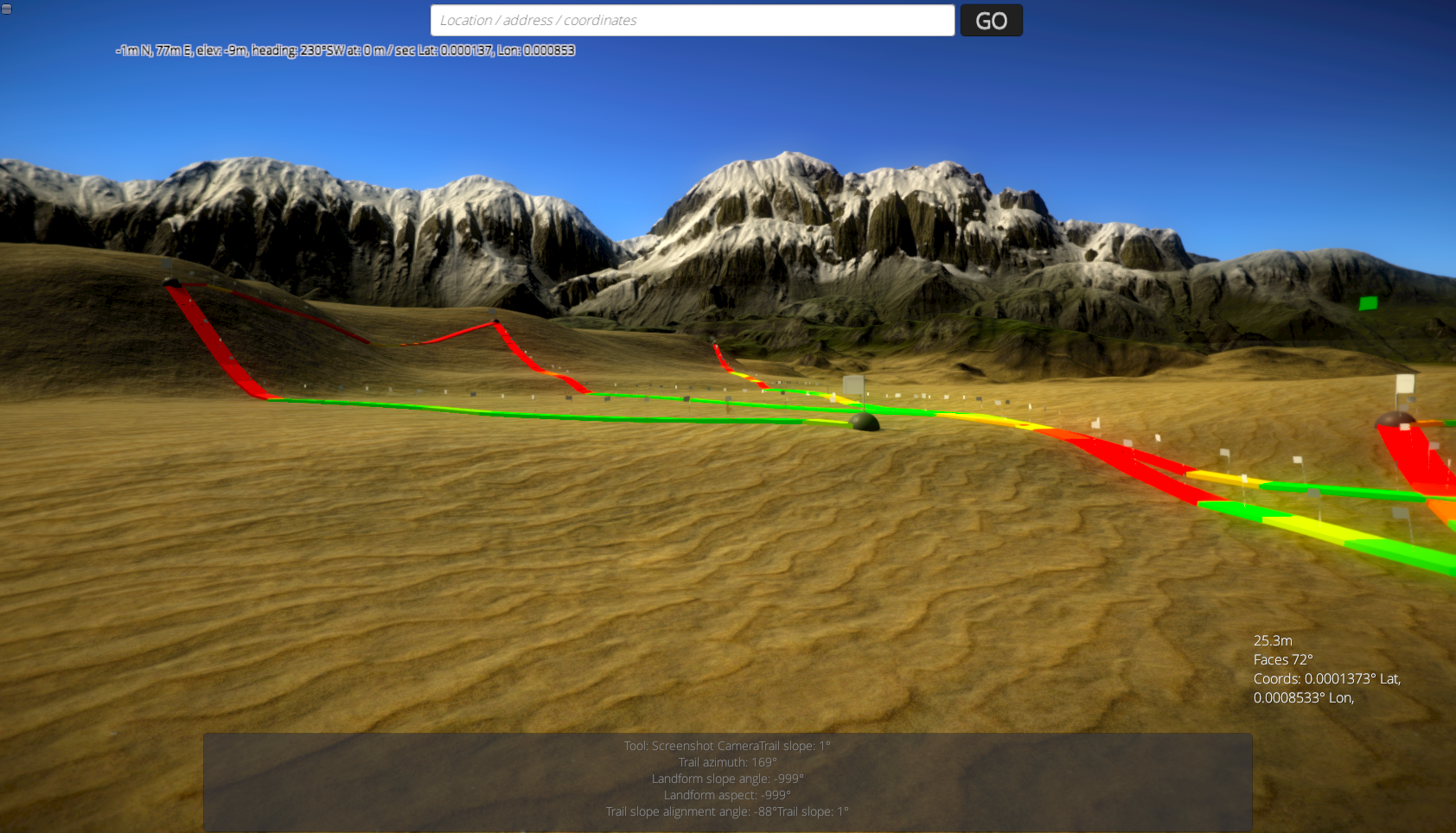Click the Tool: Screenshot Camera status line

727,746
